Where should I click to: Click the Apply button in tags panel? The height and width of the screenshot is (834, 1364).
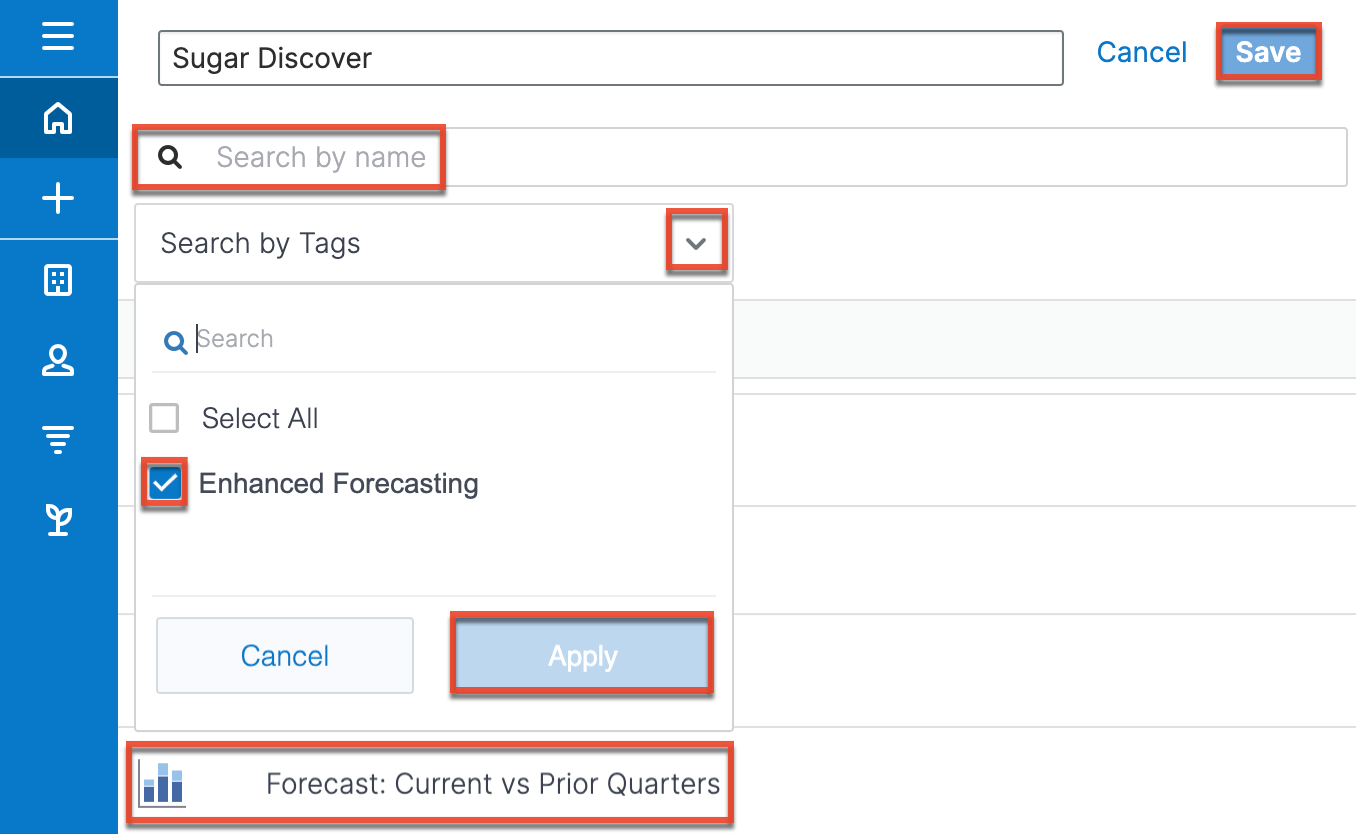[582, 655]
